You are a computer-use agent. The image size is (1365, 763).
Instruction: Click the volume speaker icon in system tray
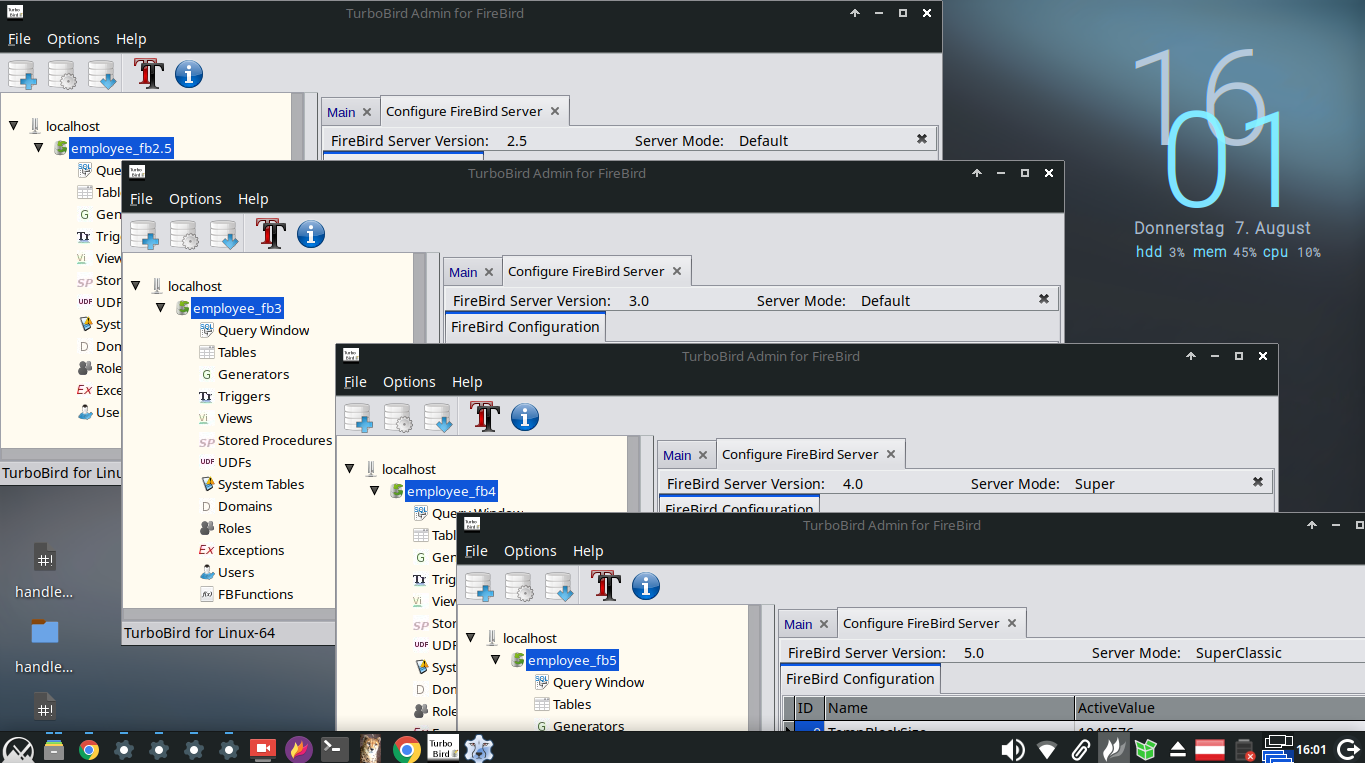point(1012,749)
